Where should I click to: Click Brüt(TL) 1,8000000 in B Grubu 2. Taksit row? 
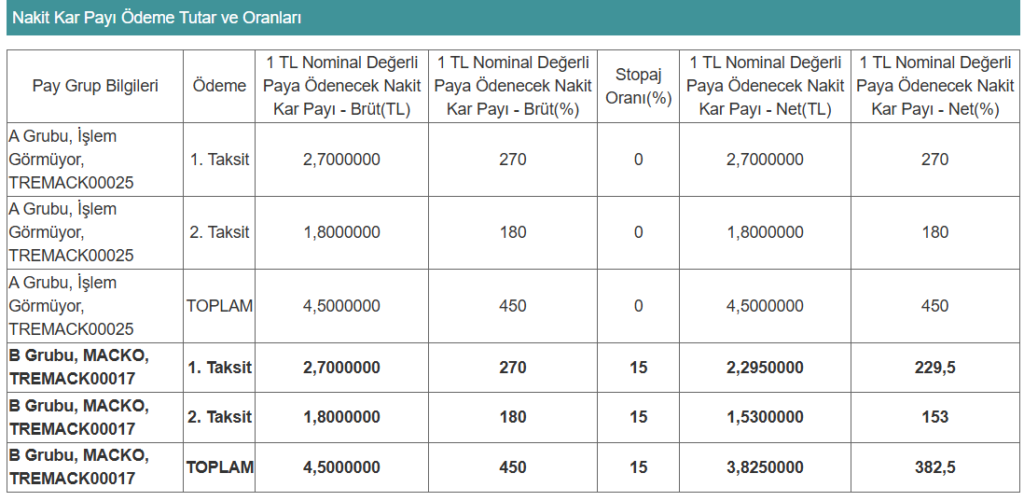coord(342,417)
